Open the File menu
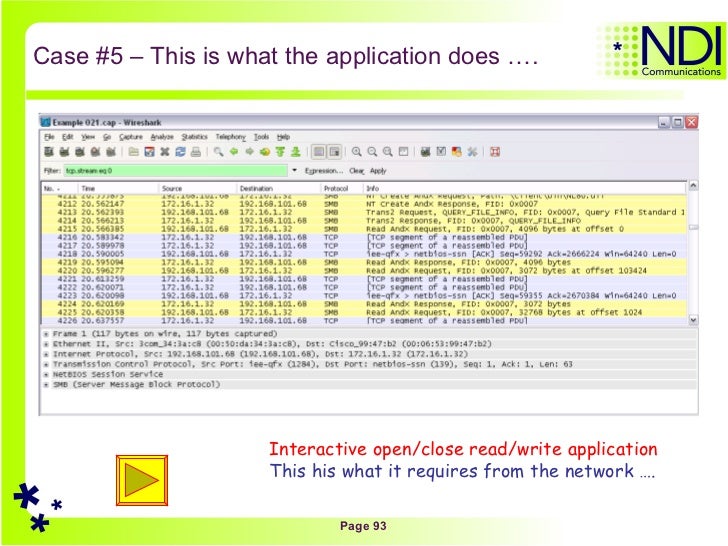The width and height of the screenshot is (728, 546). pyautogui.click(x=49, y=137)
